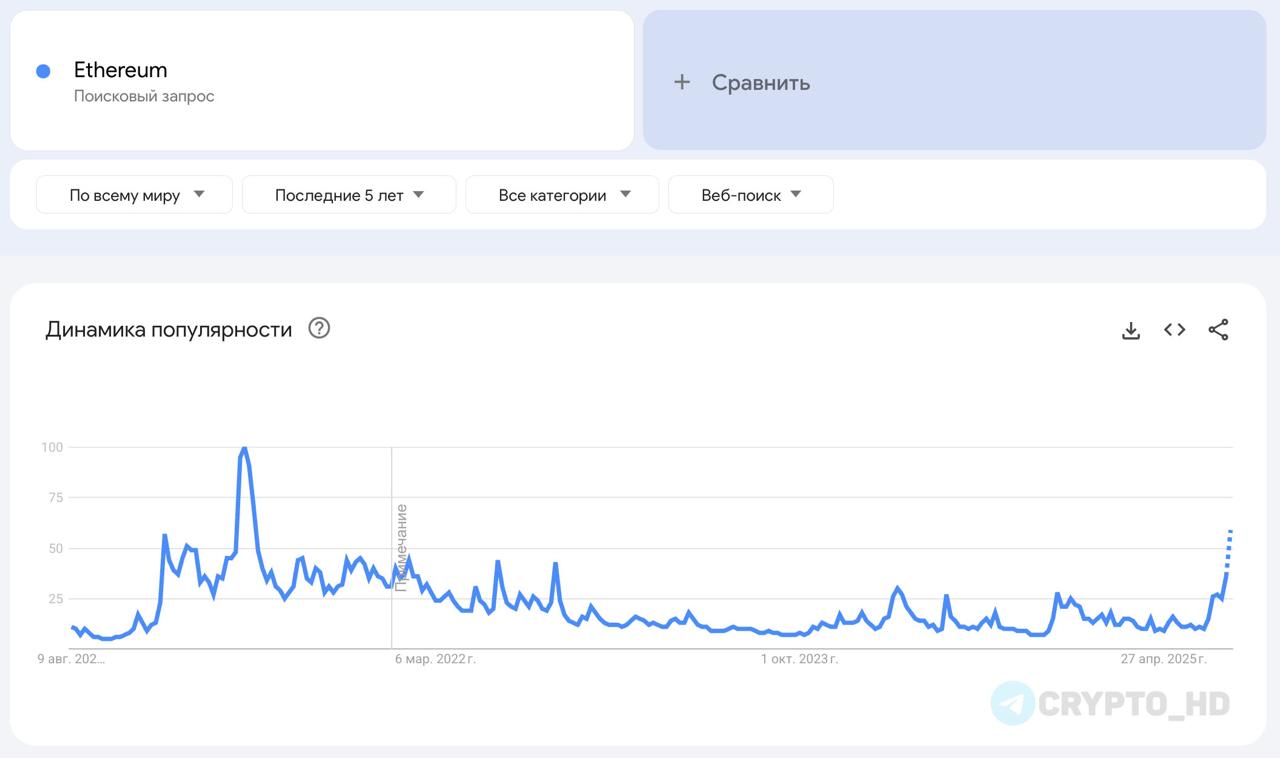
Task: Click the plus icon next to Сравнить
Action: 682,82
